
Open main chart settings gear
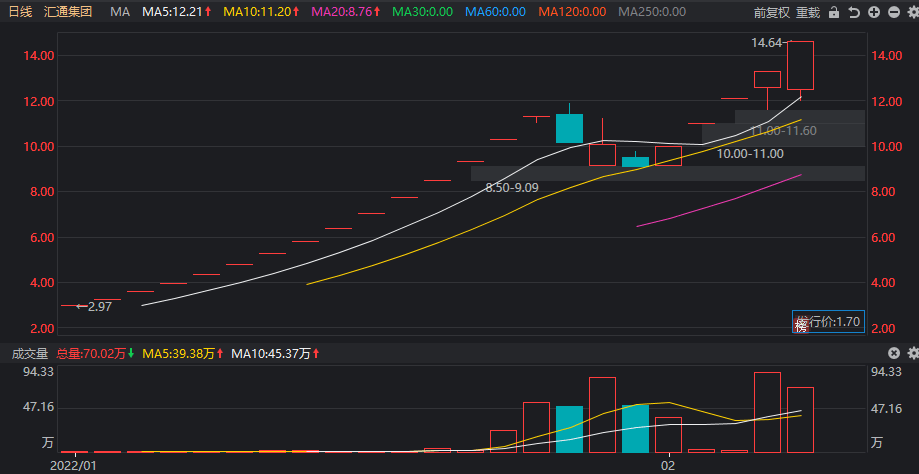coord(913,12)
